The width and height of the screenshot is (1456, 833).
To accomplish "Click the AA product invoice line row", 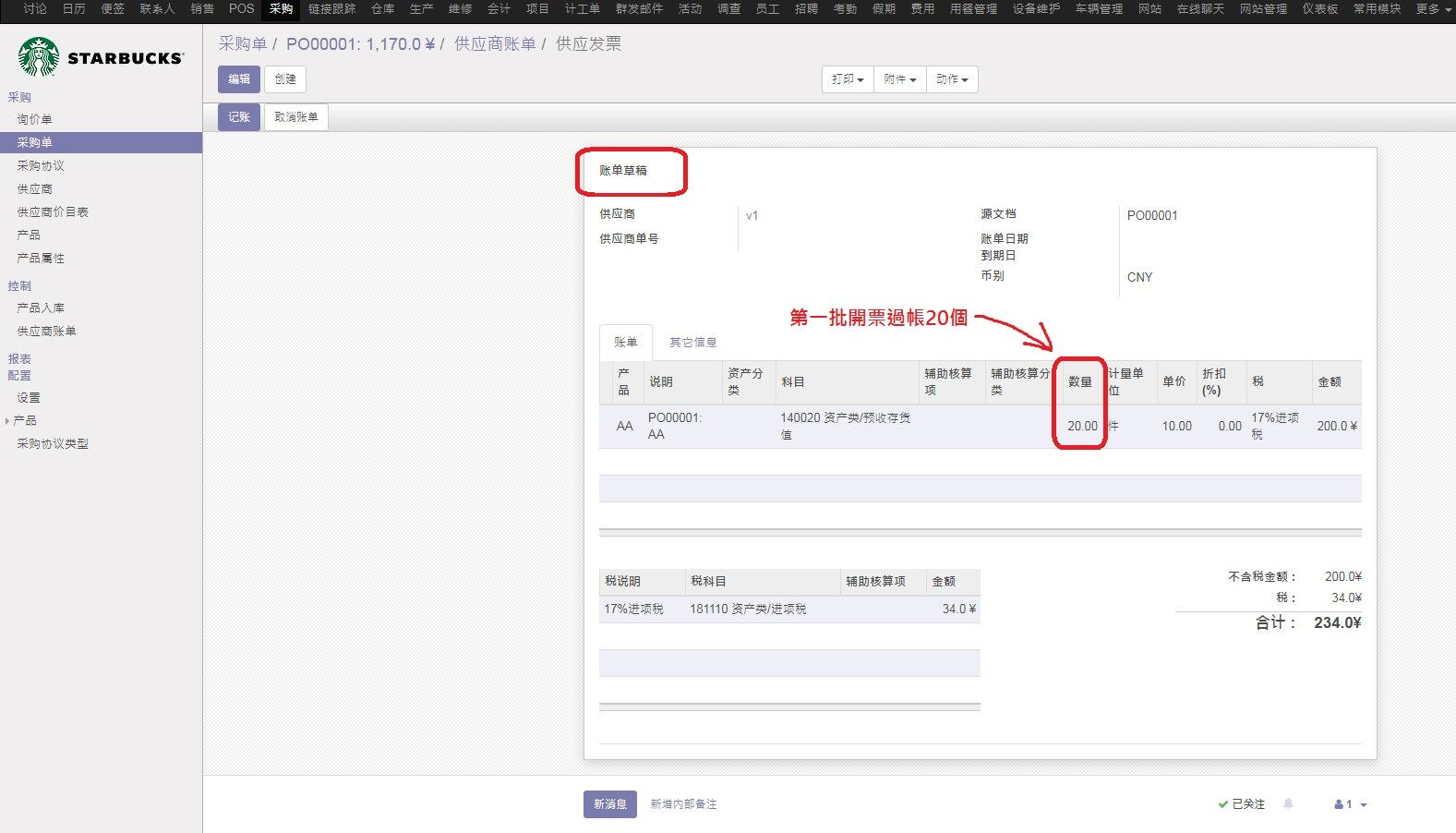I will [x=980, y=426].
